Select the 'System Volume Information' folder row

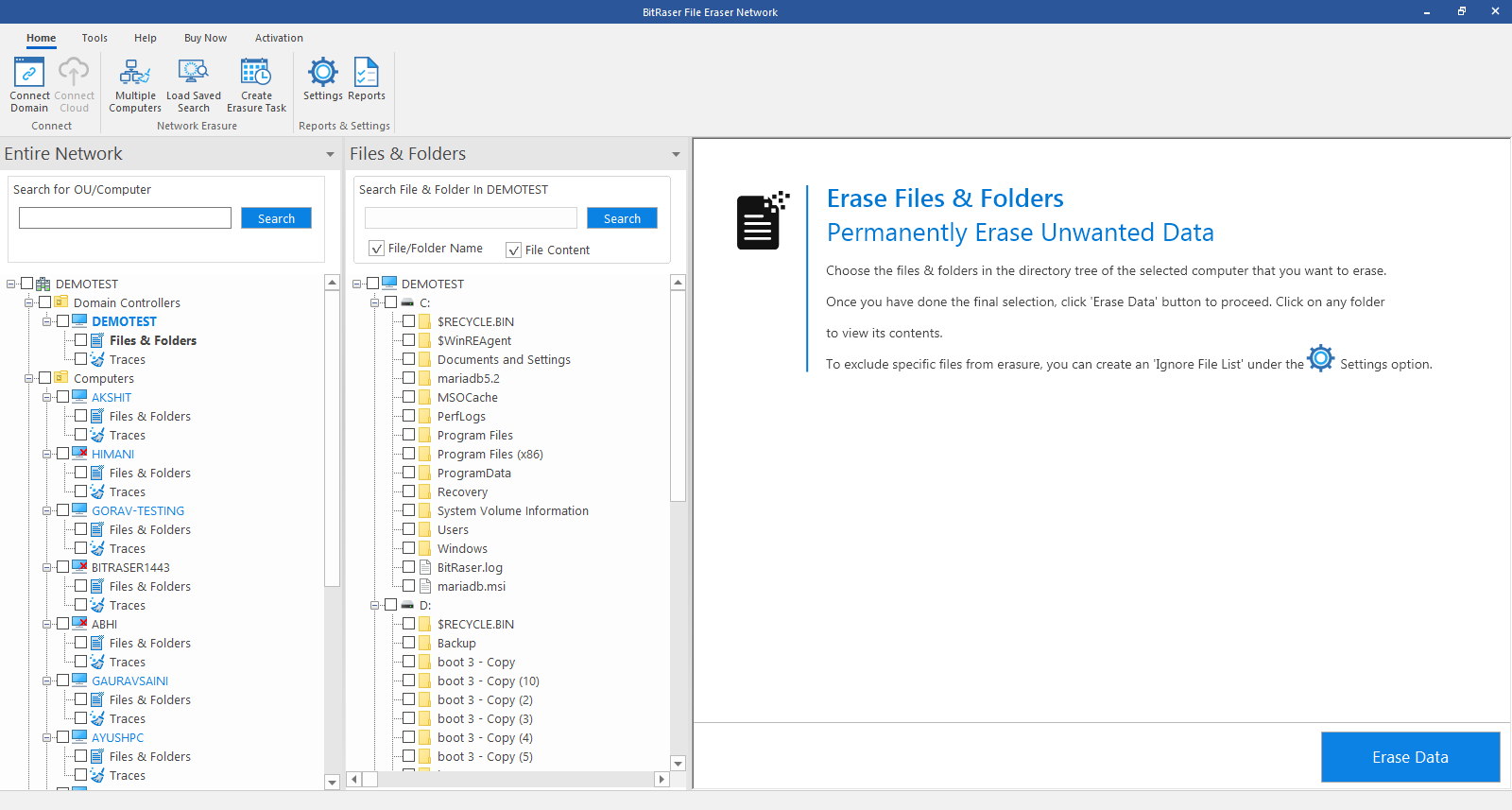pyautogui.click(x=512, y=510)
